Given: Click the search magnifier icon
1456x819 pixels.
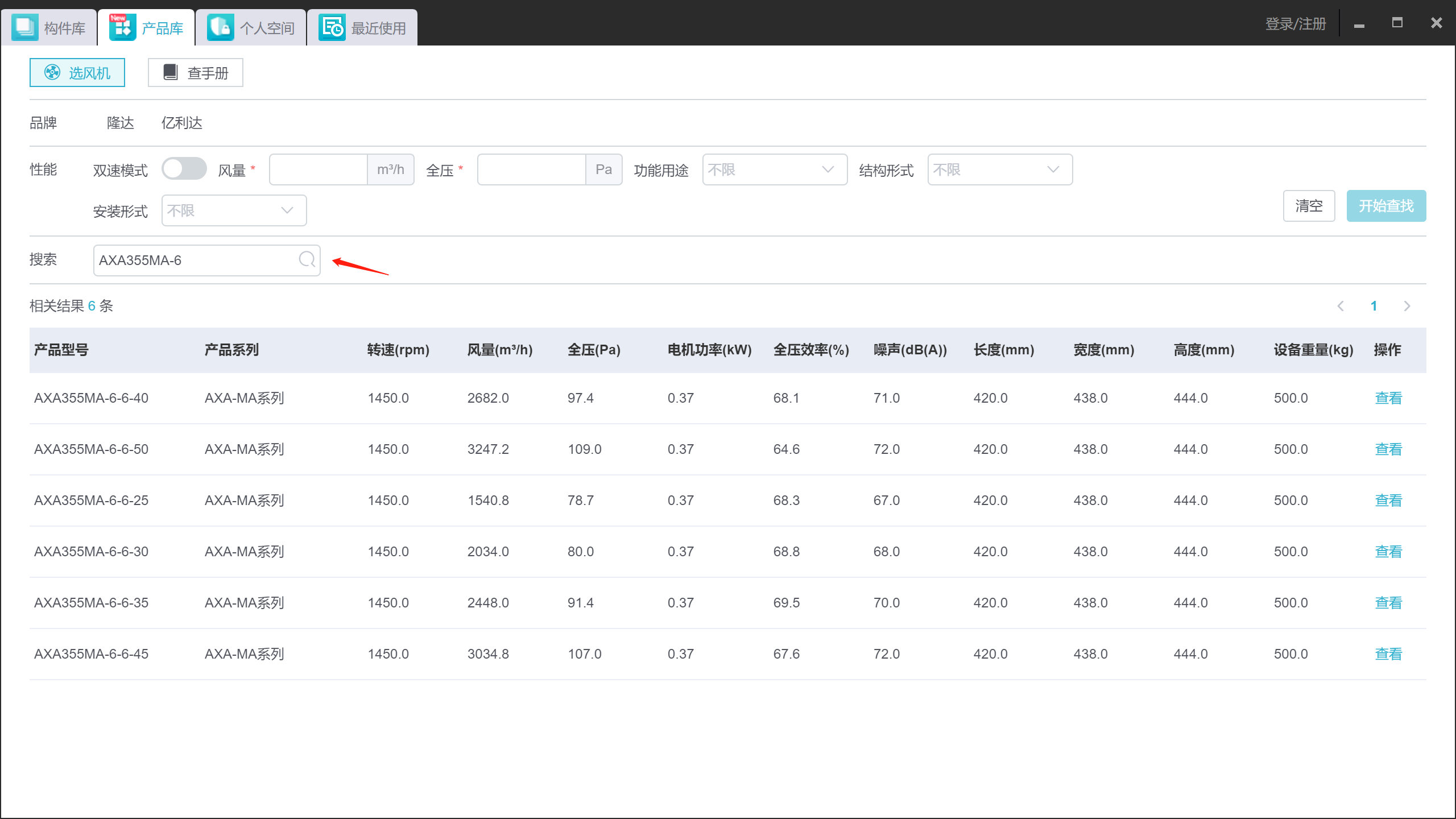Looking at the screenshot, I should [x=307, y=259].
